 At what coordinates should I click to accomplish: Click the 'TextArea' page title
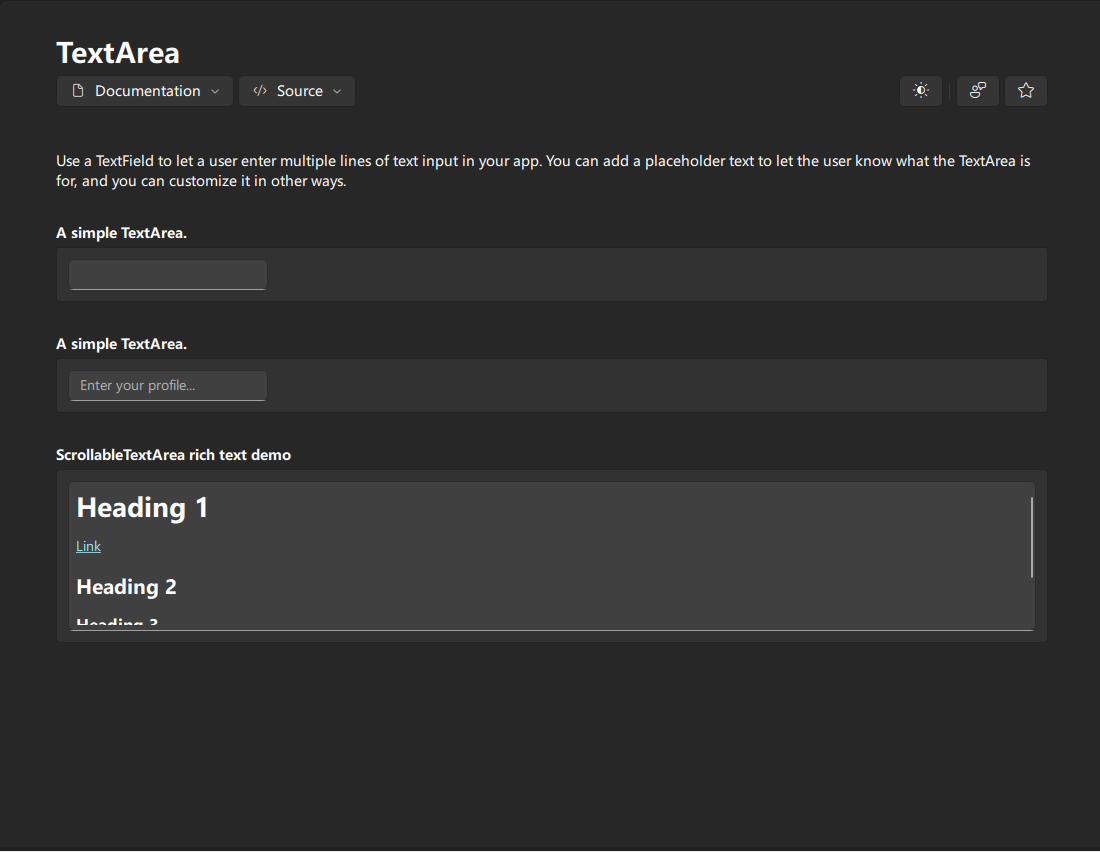click(118, 53)
